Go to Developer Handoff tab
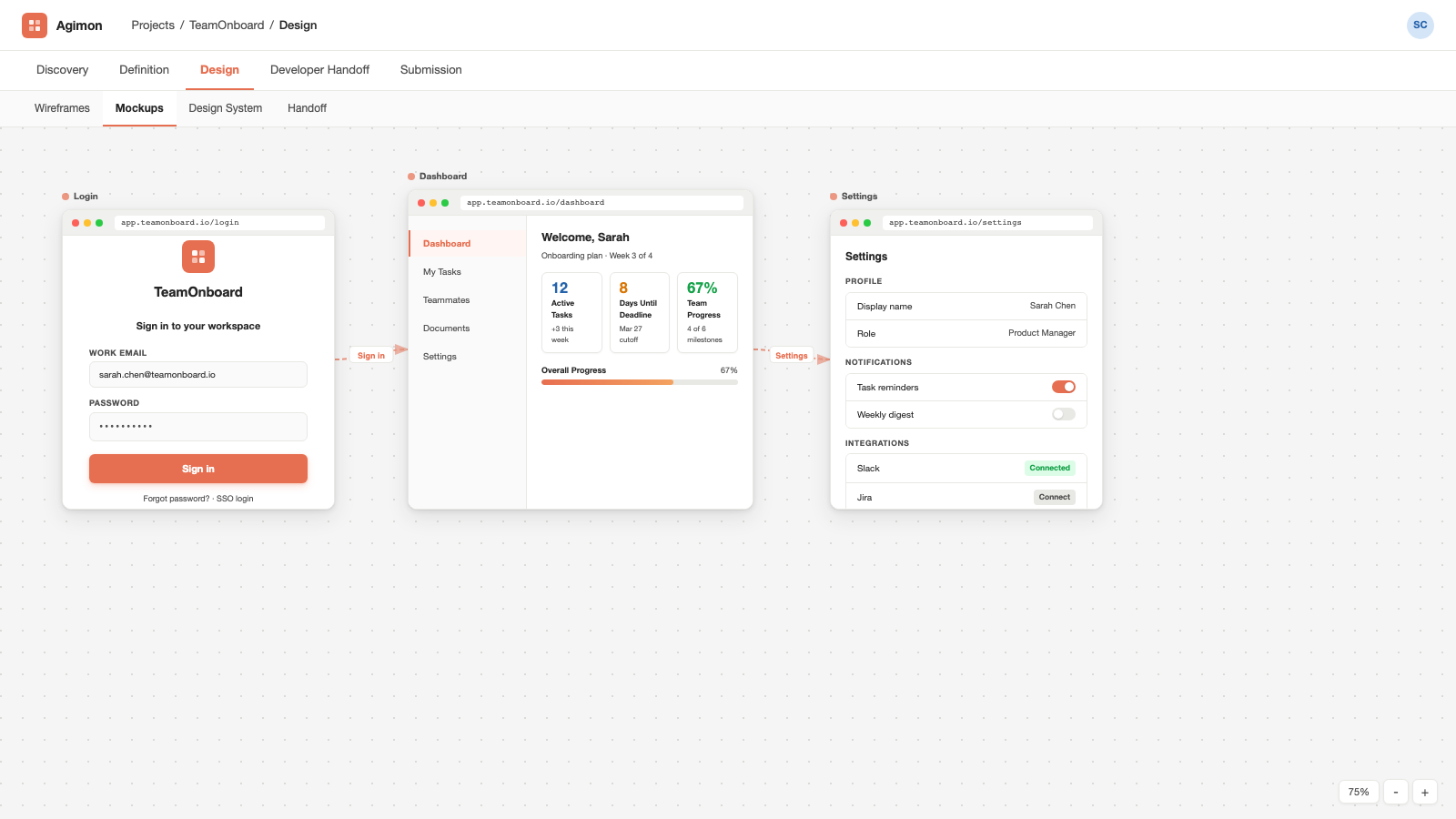Viewport: 1456px width, 819px height. pos(319,70)
